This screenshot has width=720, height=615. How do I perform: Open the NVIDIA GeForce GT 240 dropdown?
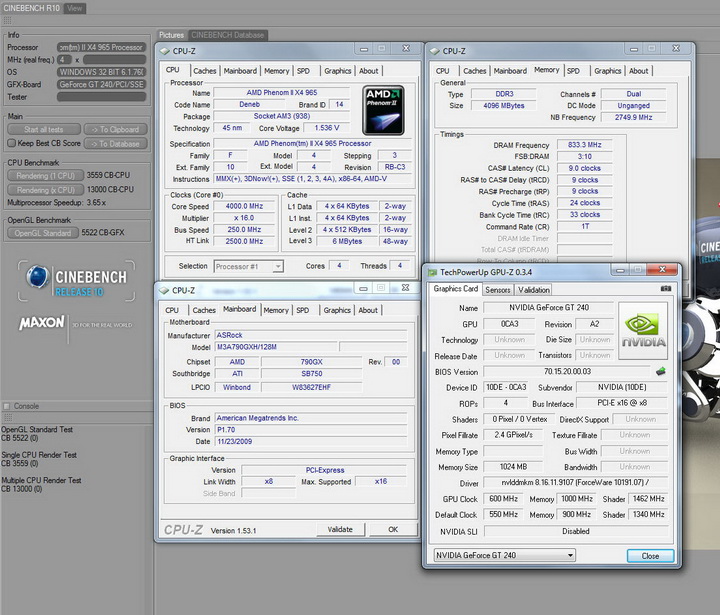503,555
